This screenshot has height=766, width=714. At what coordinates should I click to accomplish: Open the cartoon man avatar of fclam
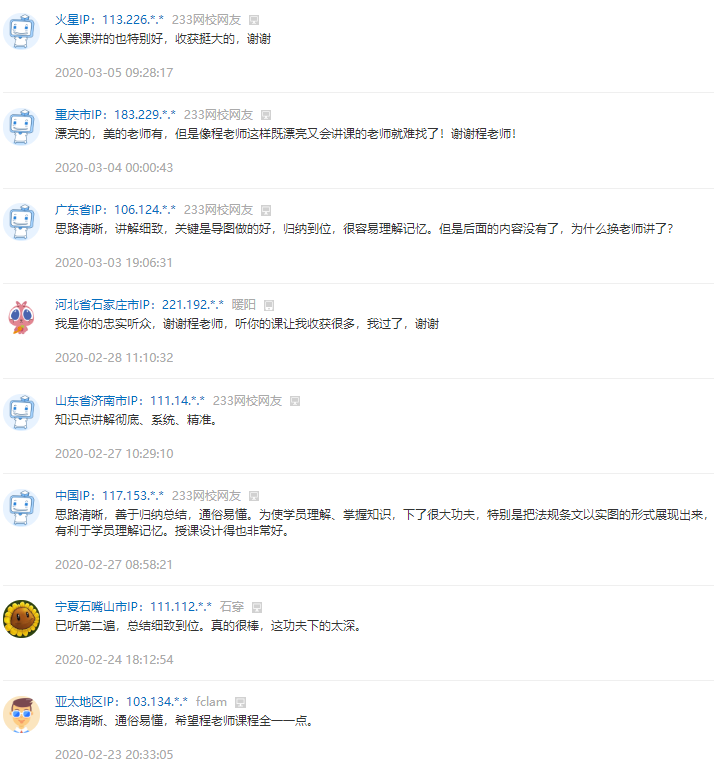(21, 714)
